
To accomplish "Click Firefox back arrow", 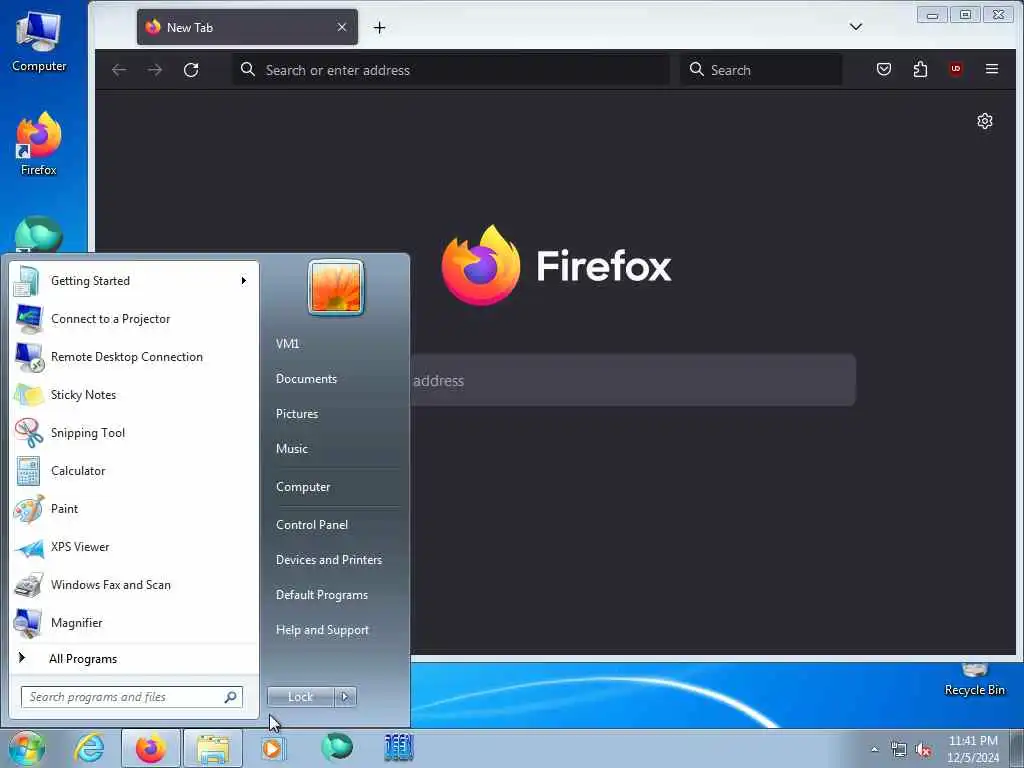I will 119,70.
